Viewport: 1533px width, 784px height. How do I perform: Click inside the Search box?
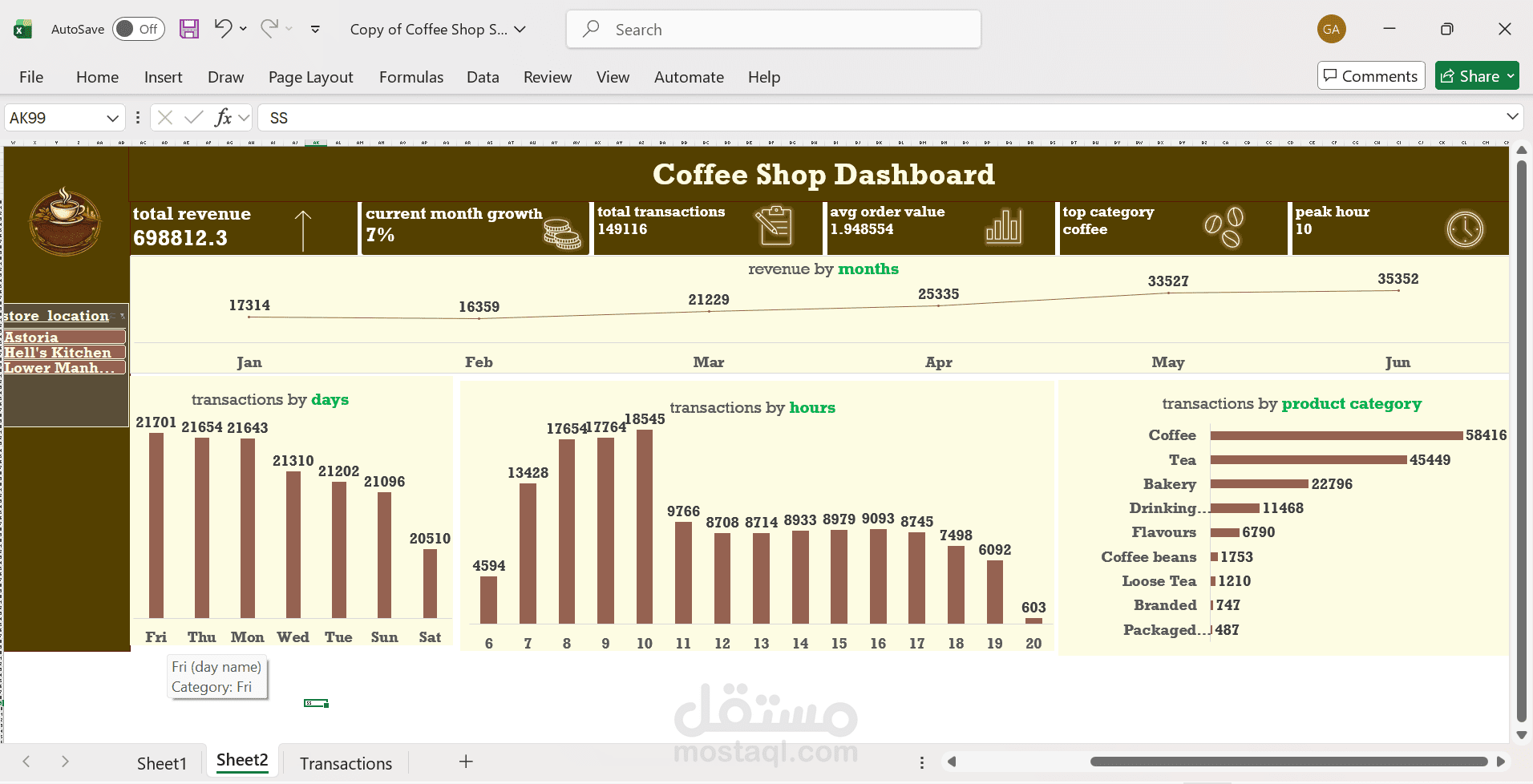[772, 29]
